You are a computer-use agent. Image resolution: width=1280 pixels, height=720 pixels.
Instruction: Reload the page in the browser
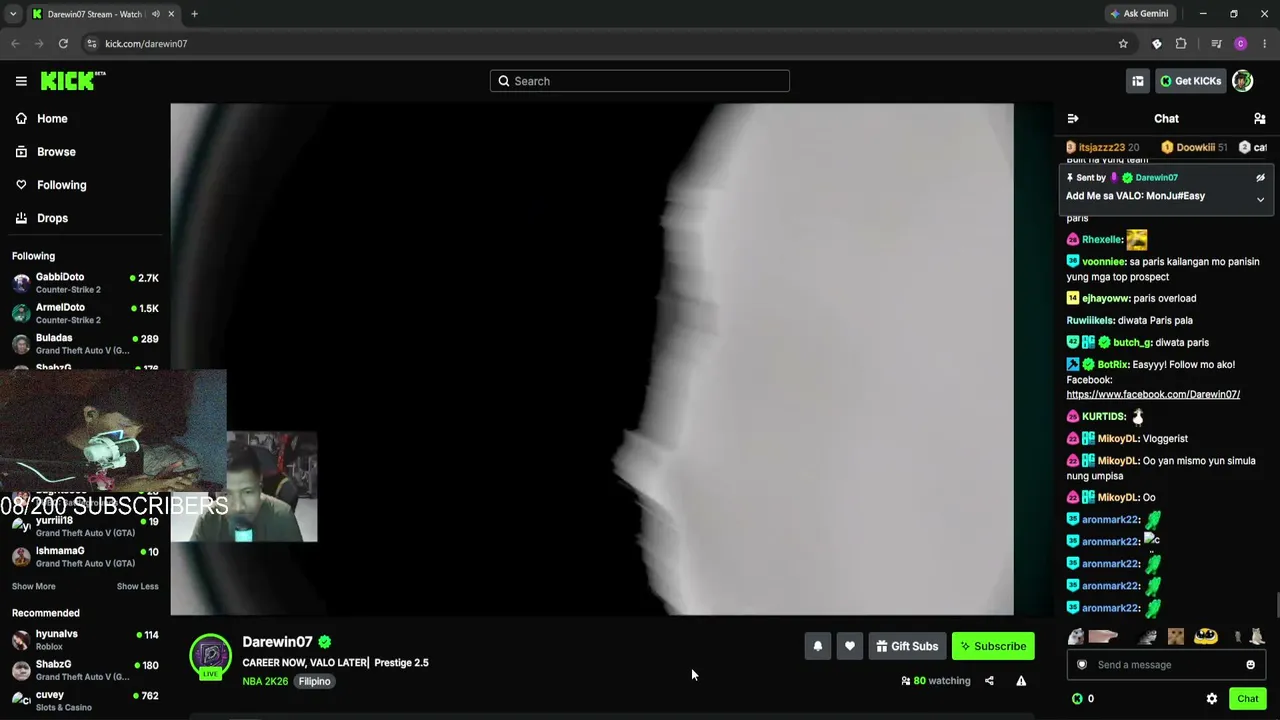tap(63, 44)
